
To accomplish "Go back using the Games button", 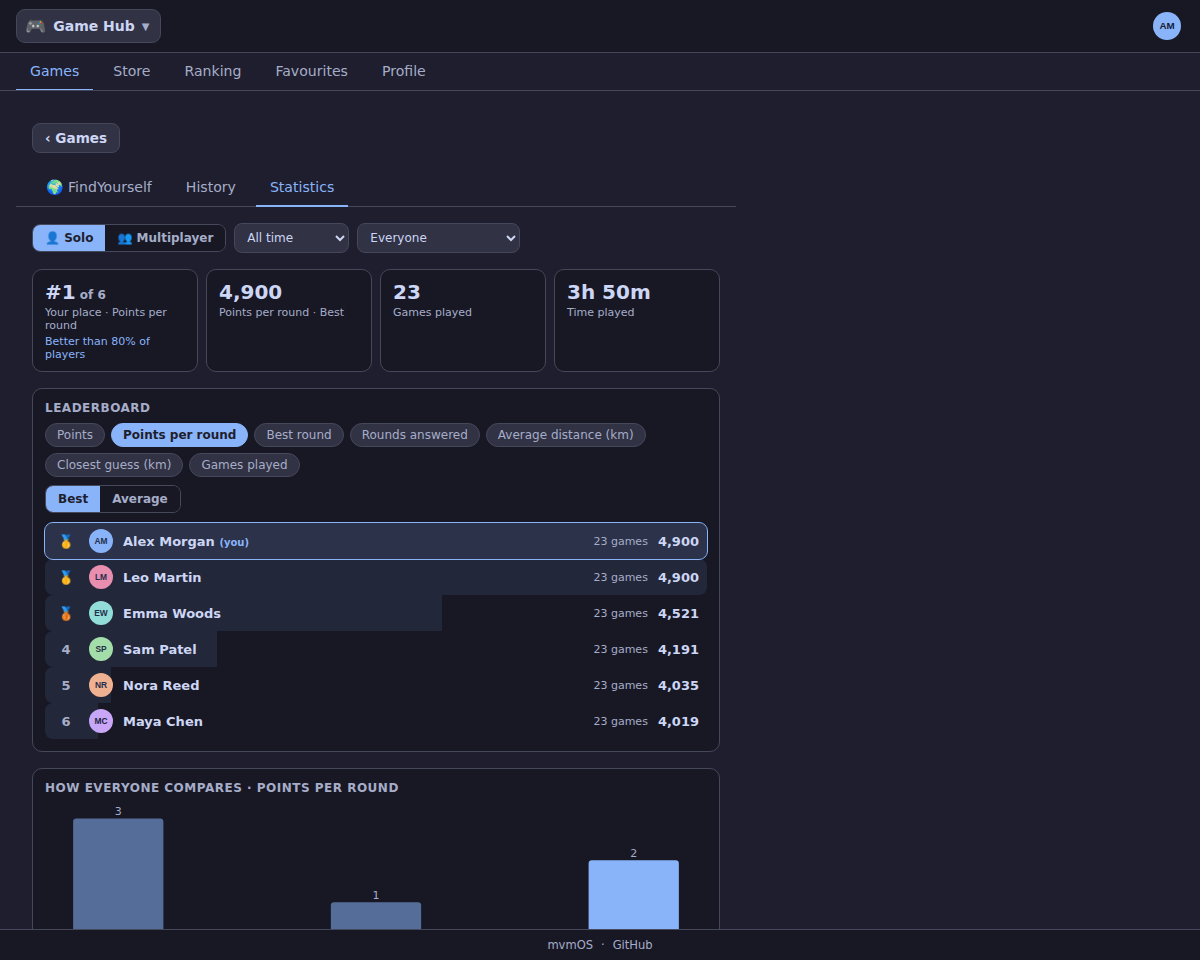I will 76,138.
